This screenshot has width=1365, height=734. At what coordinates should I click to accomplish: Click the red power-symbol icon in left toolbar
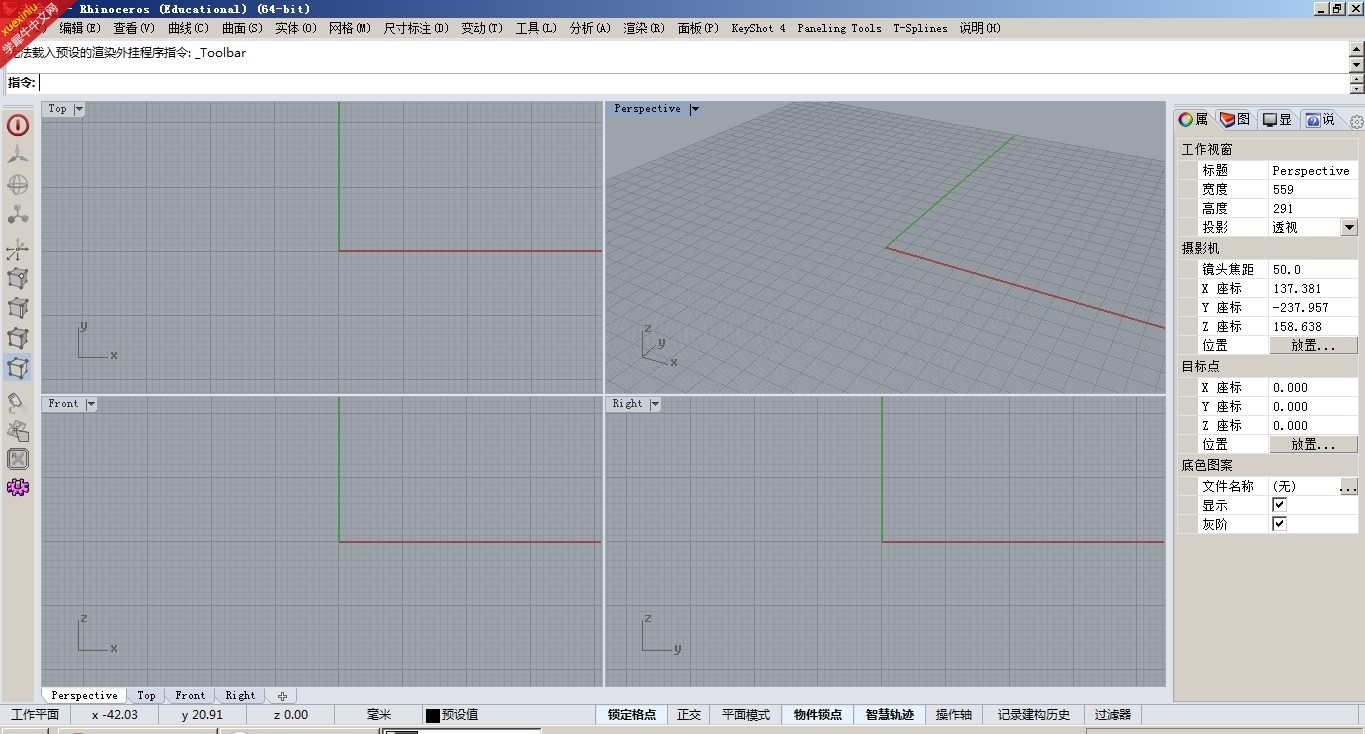coord(18,125)
